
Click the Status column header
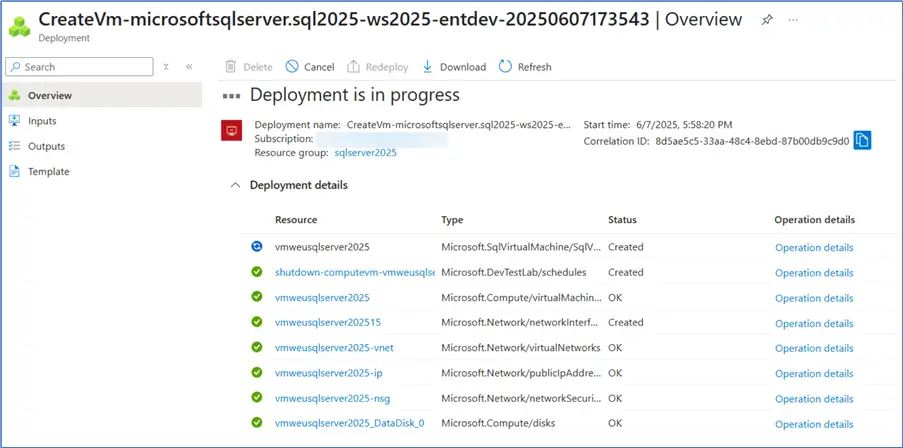pos(622,220)
